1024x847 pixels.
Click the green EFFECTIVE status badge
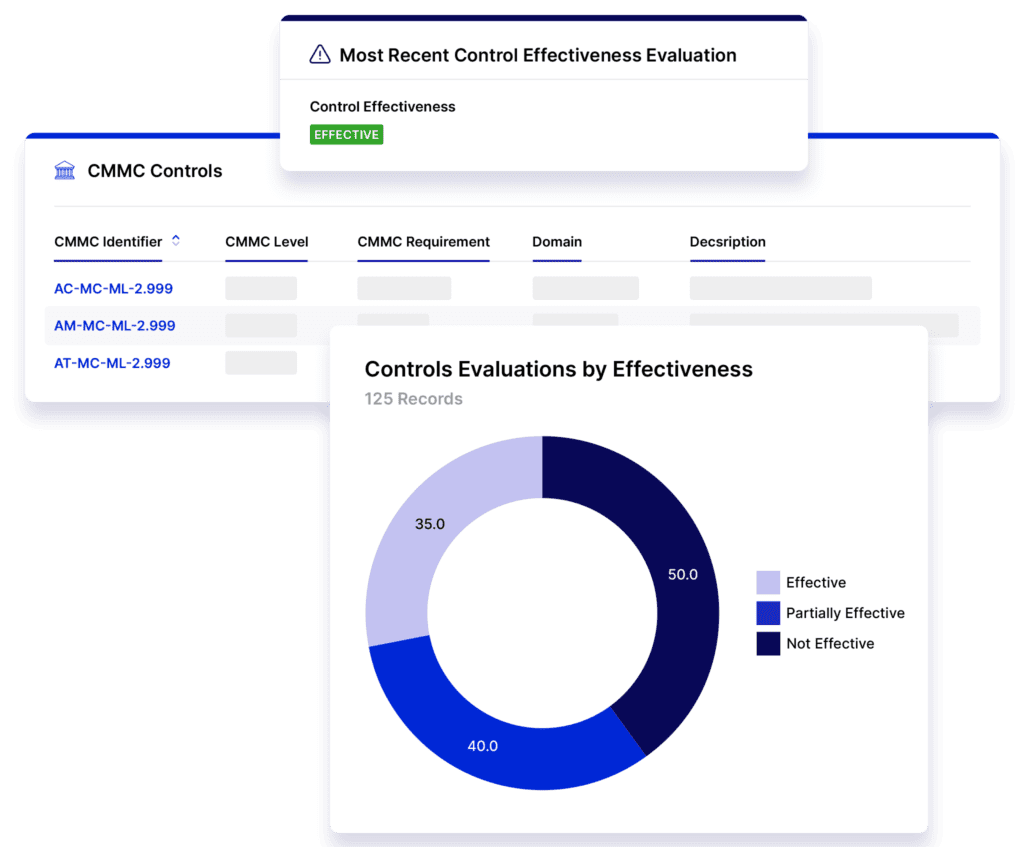346,135
